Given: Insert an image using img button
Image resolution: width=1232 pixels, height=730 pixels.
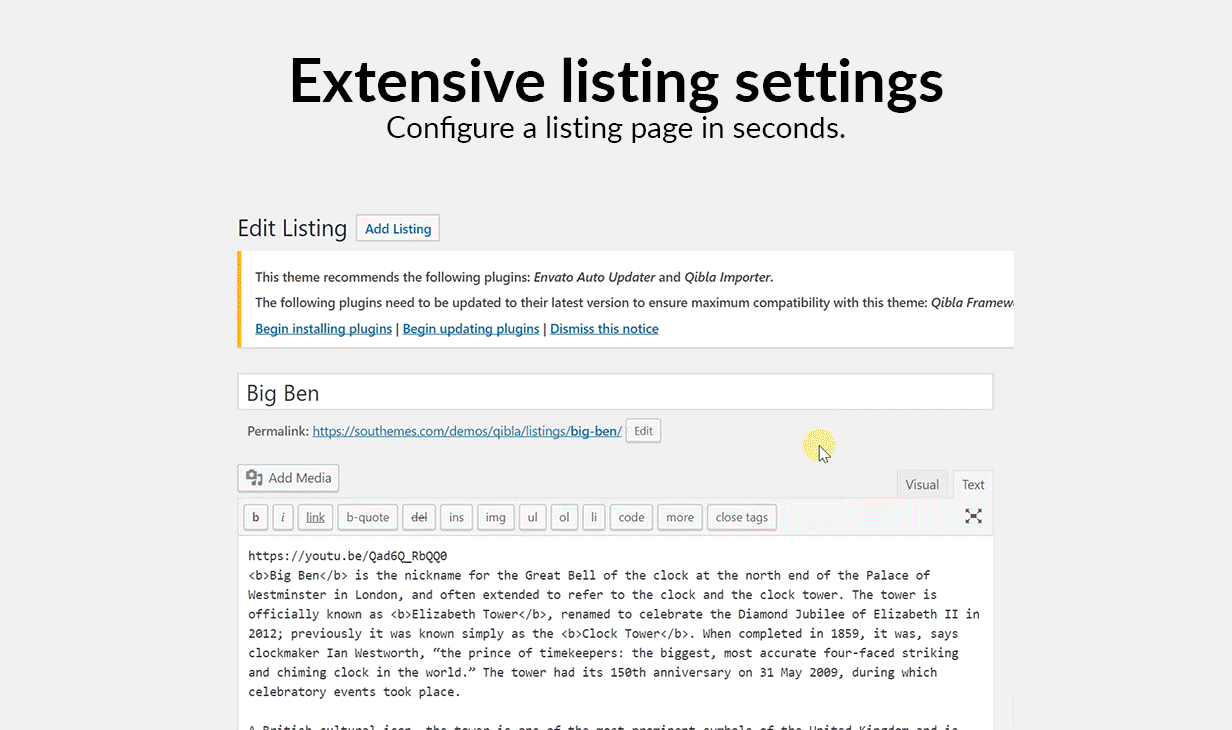Looking at the screenshot, I should pos(495,517).
